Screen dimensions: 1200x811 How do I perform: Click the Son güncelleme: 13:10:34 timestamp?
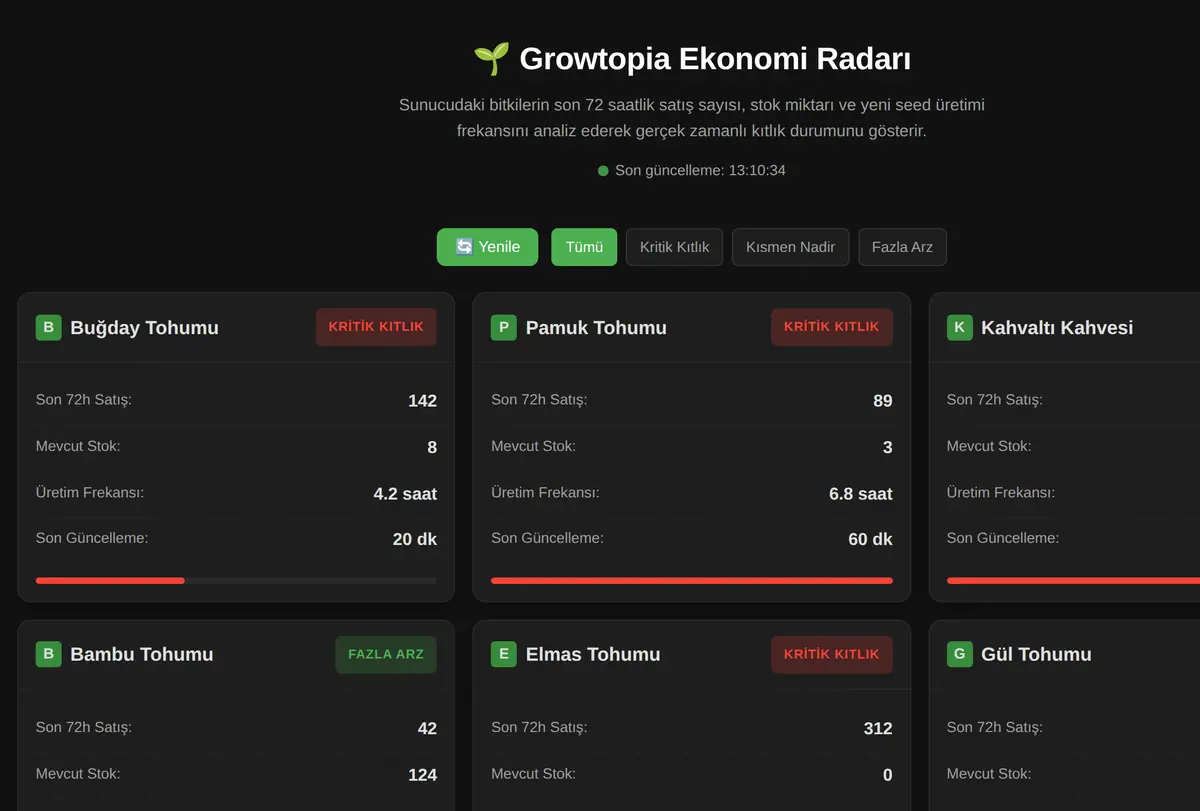(700, 171)
